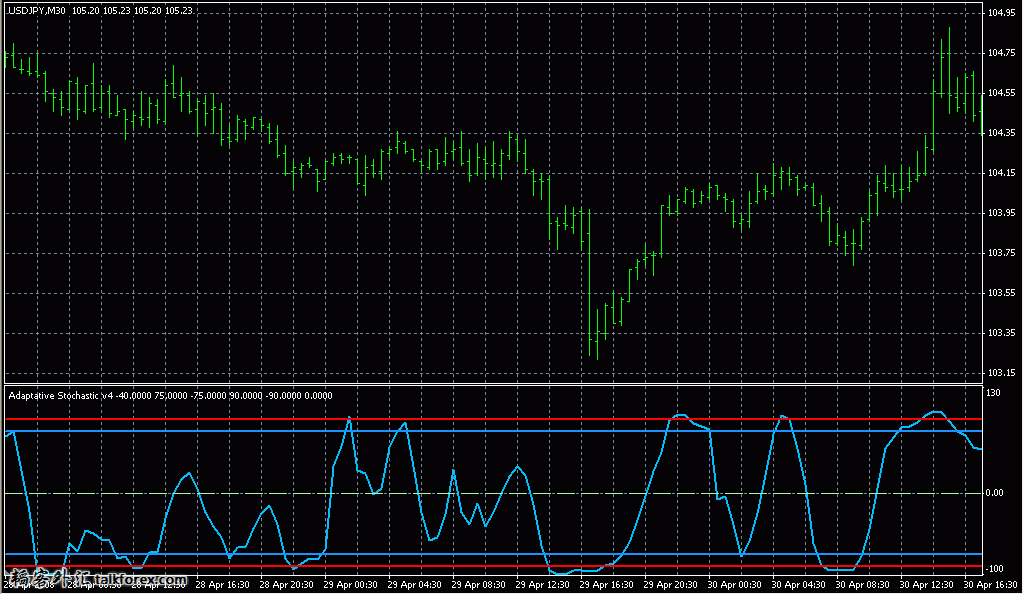
Task: Select the 28 Apr 20:30 time label
Action: pyautogui.click(x=286, y=585)
